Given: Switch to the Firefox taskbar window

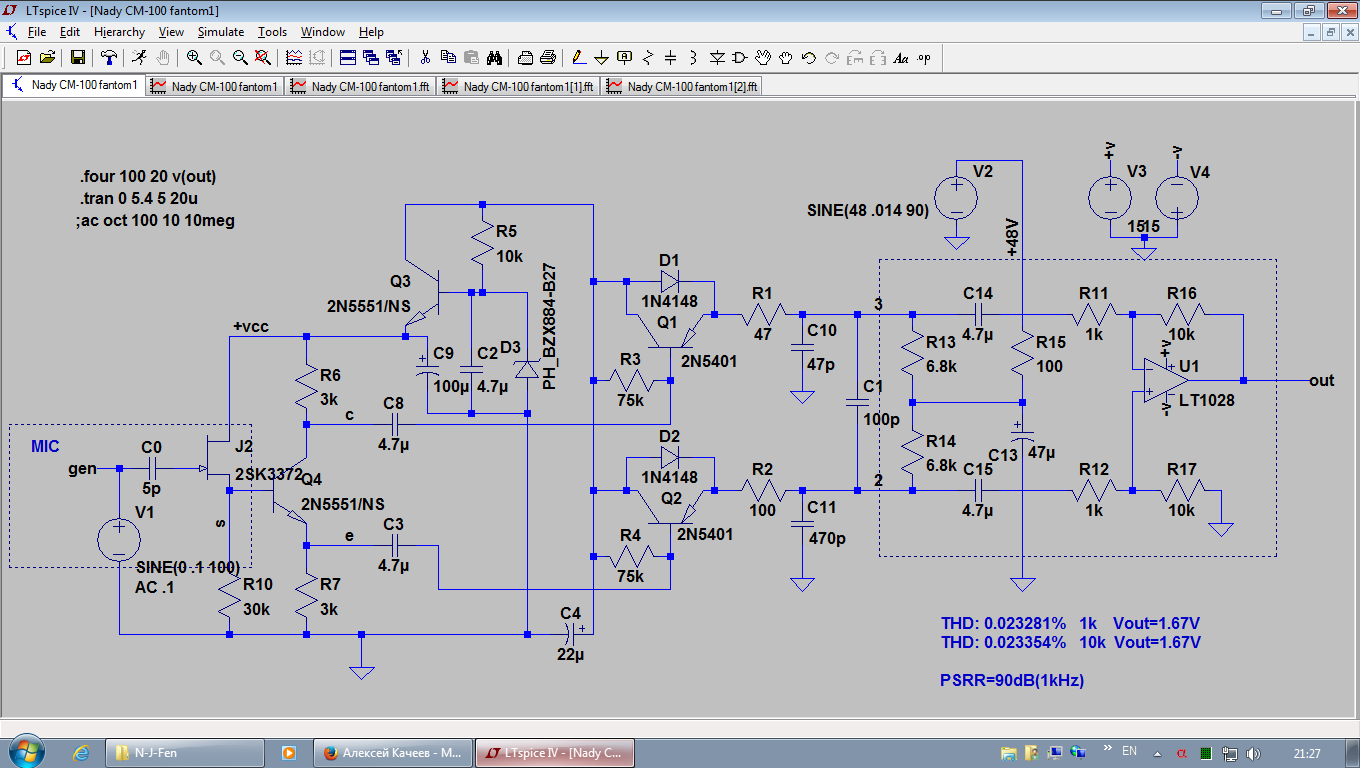Looking at the screenshot, I should point(393,752).
